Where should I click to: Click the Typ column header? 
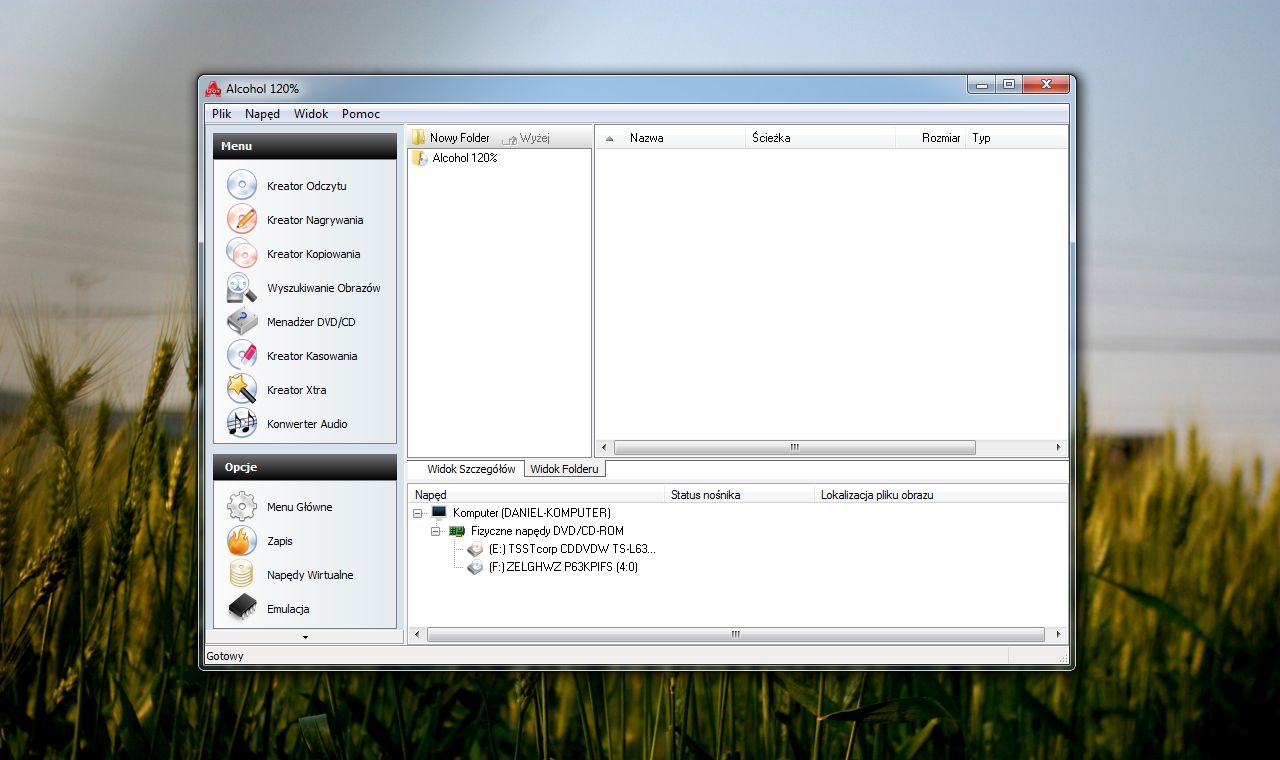tap(1017, 138)
